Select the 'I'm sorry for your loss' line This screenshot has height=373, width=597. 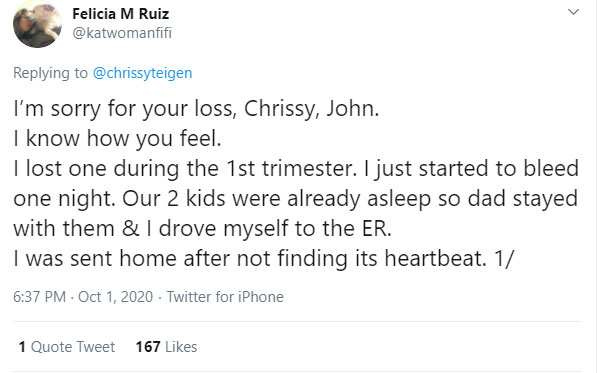tap(196, 109)
